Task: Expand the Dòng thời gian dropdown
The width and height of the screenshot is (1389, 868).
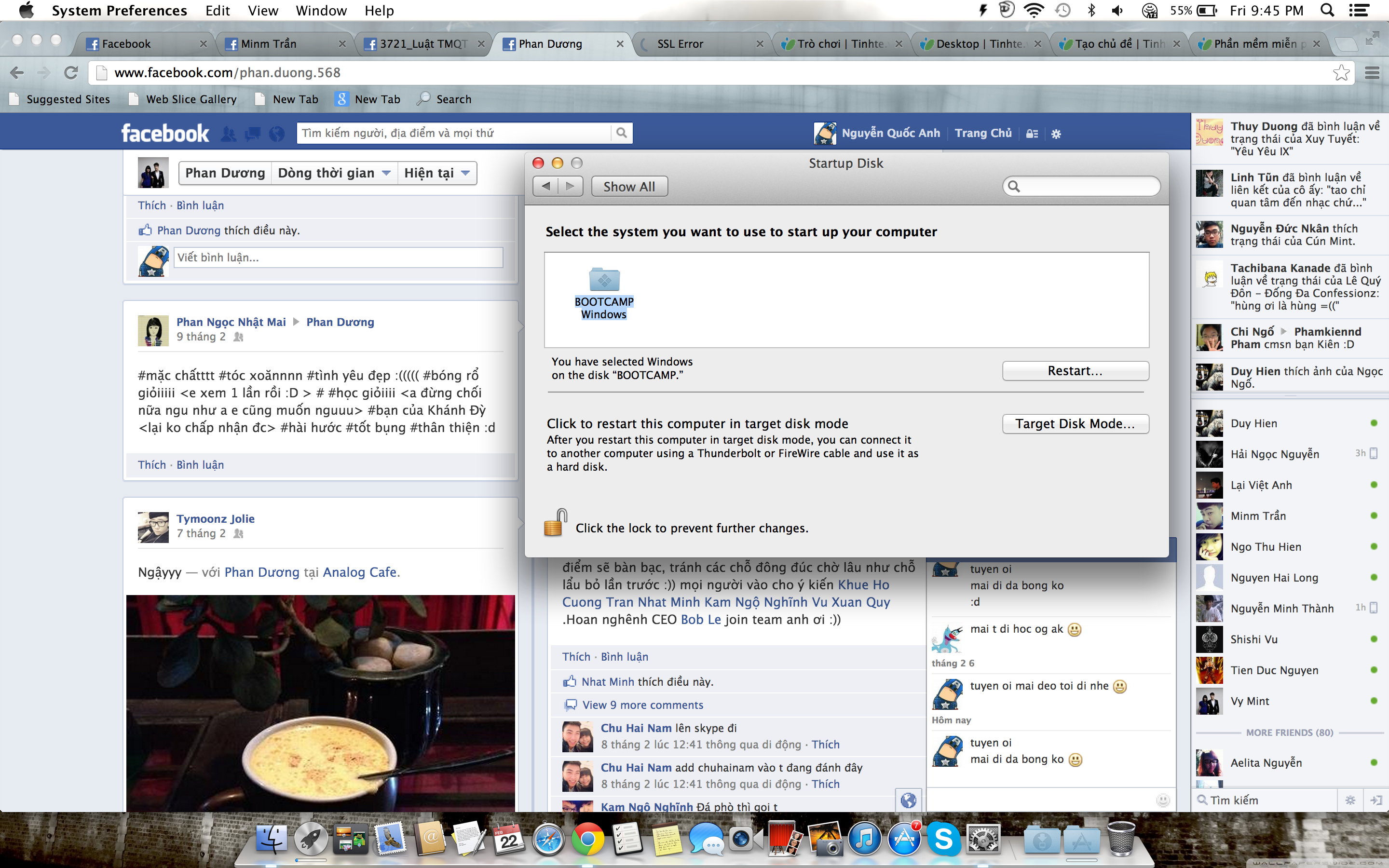Action: point(334,174)
